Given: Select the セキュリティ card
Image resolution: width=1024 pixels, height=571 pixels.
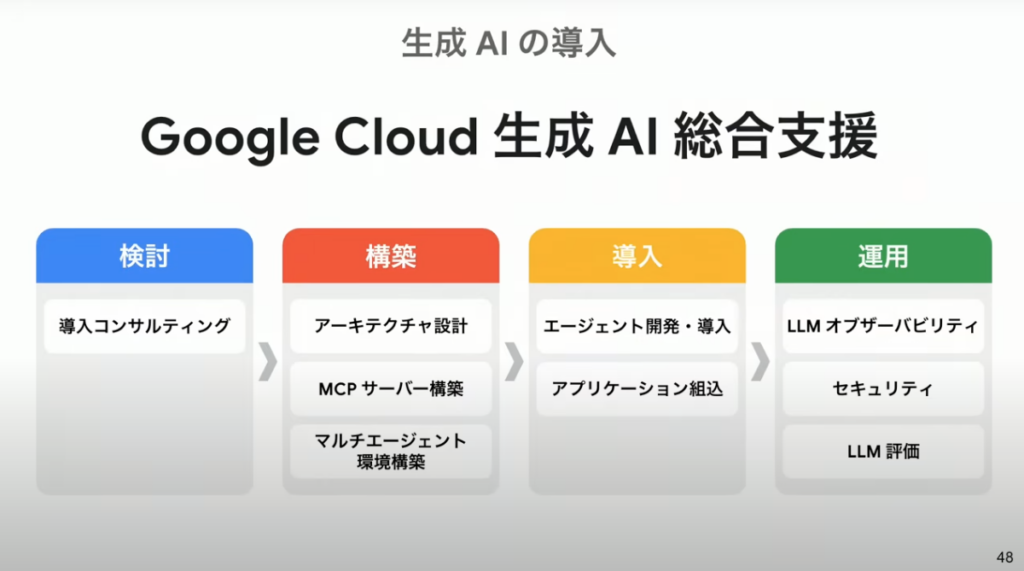Looking at the screenshot, I should (883, 388).
